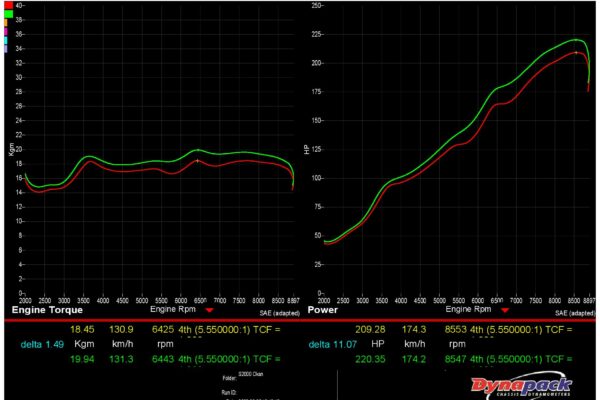Click the green 220.35 power value
The width and height of the screenshot is (600, 400).
(x=370, y=359)
